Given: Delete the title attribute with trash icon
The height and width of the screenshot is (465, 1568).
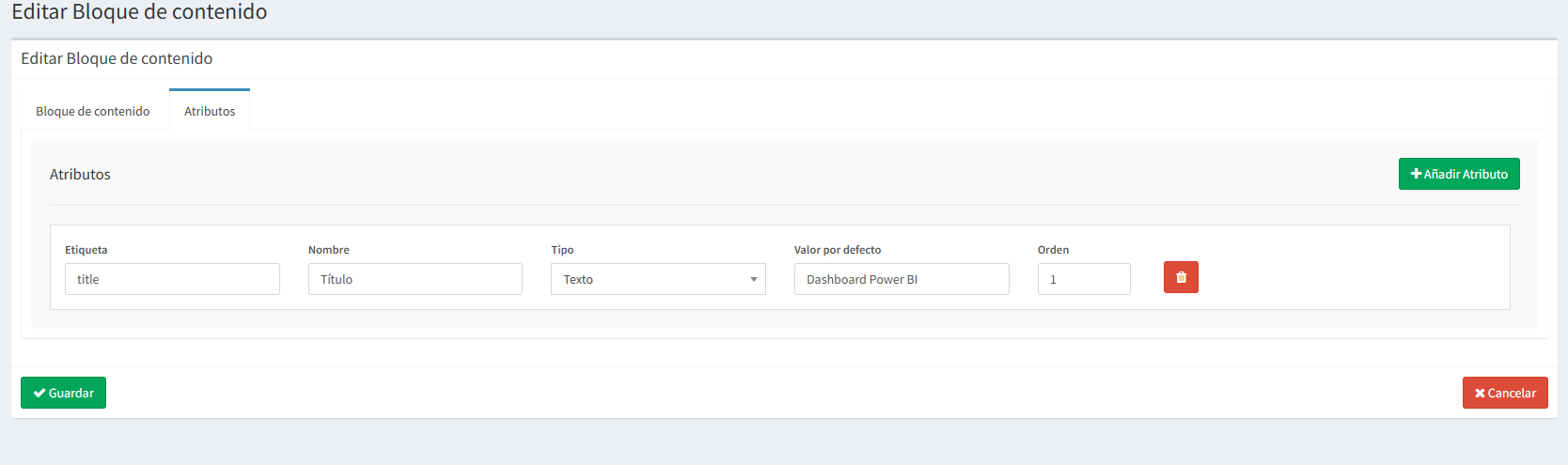Looking at the screenshot, I should coord(1181,277).
